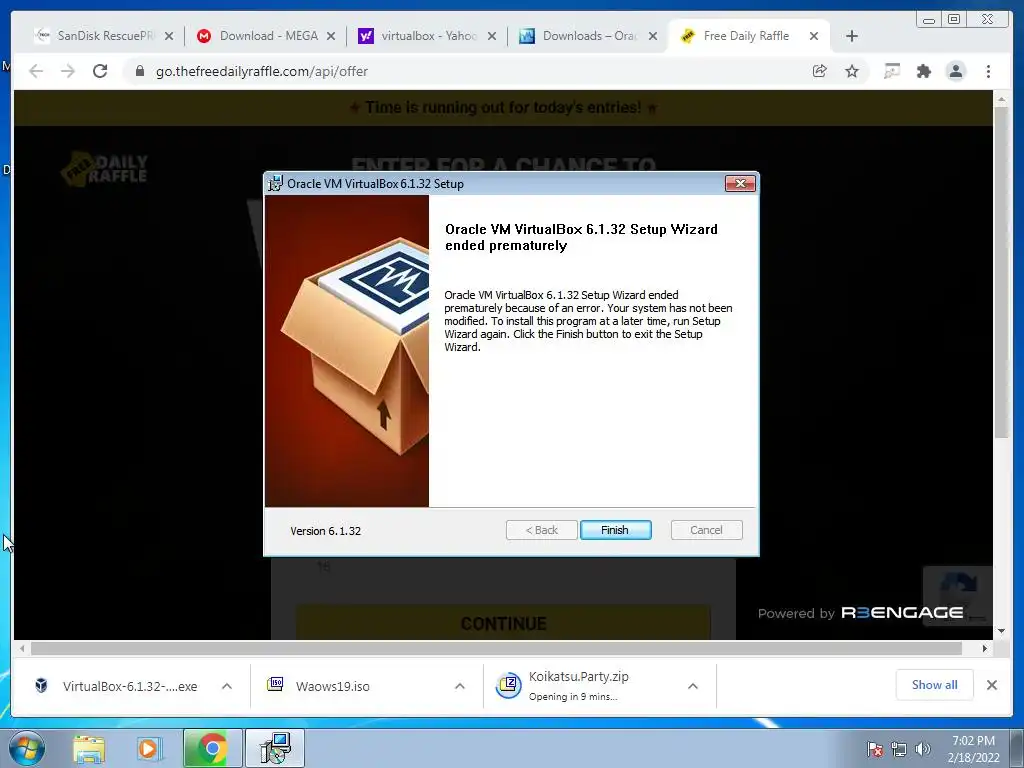The height and width of the screenshot is (768, 1024).
Task: Click the Cancel button in VirtualBox Setup
Action: click(x=706, y=530)
